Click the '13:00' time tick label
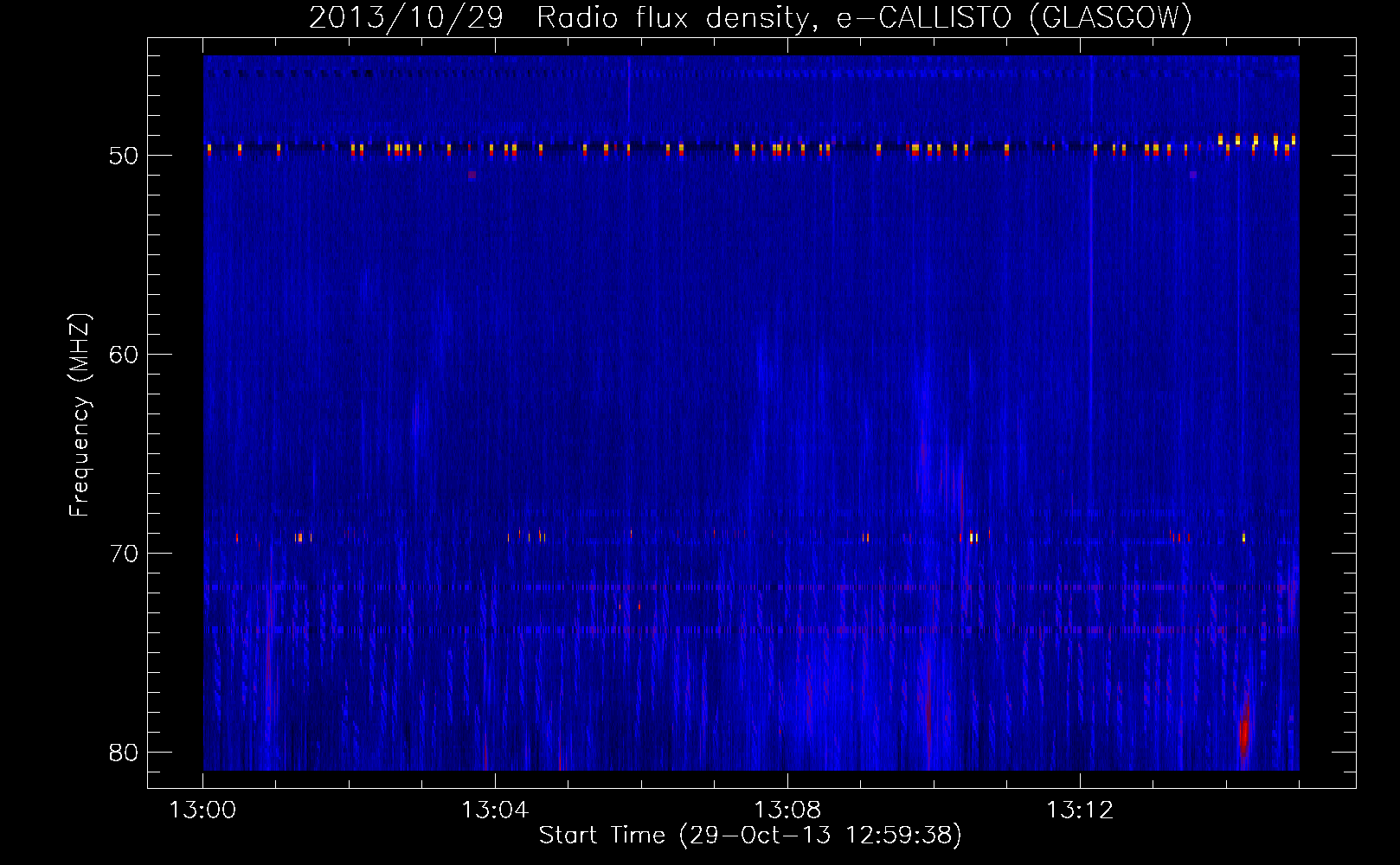1400x865 pixels. click(x=202, y=811)
